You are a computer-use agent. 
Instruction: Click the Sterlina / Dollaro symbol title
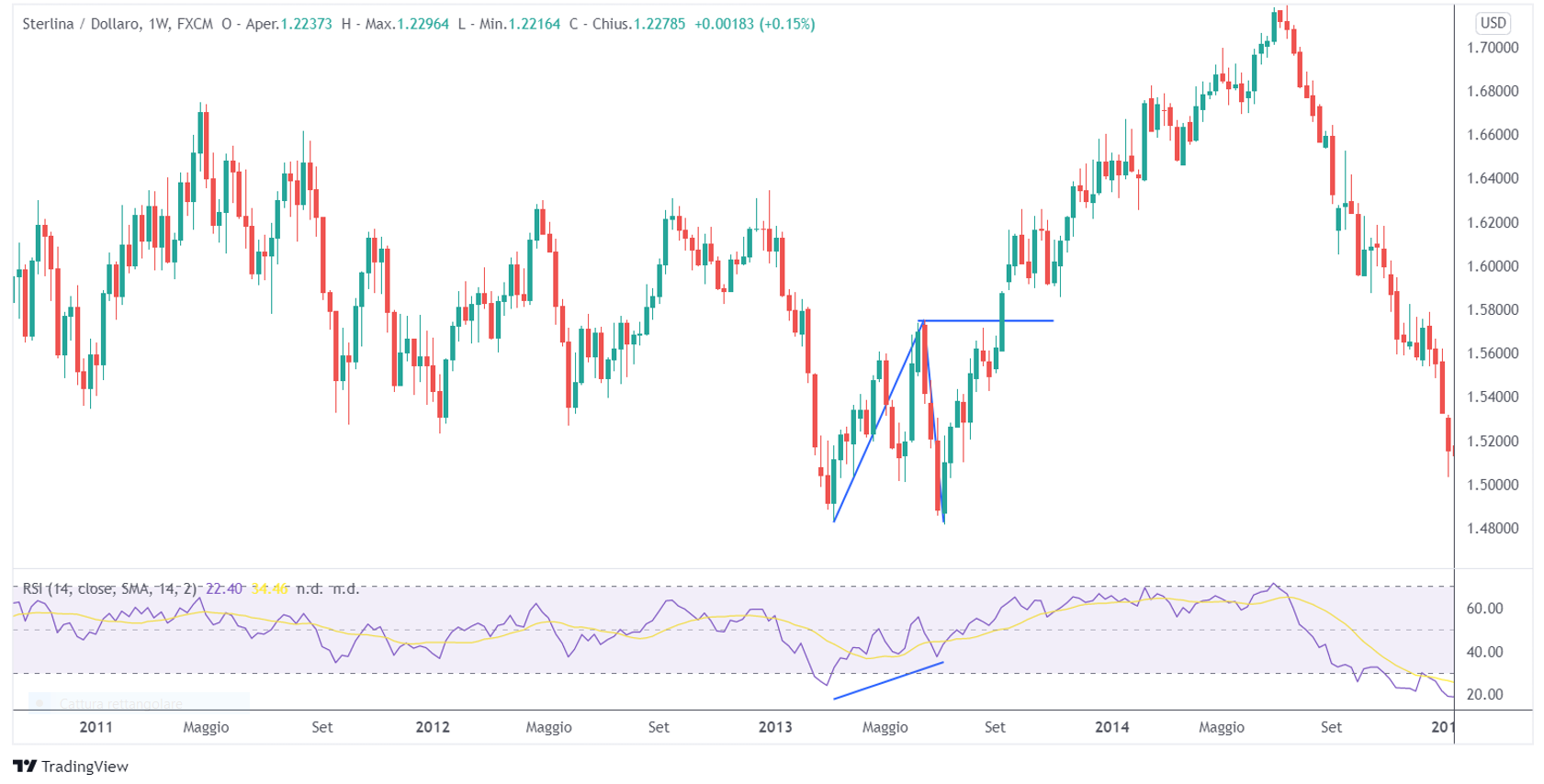82,24
